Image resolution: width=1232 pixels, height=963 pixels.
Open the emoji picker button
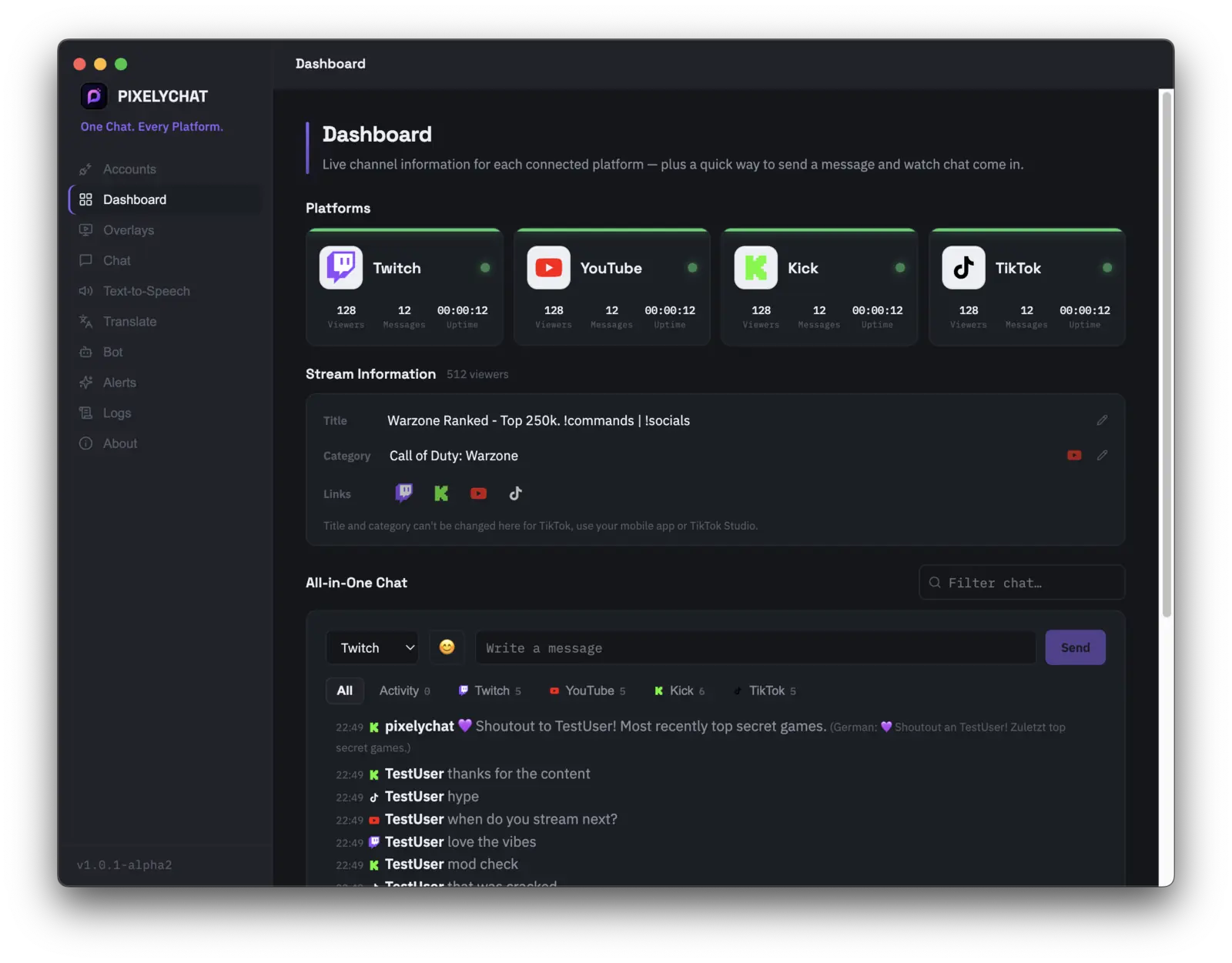coord(447,647)
